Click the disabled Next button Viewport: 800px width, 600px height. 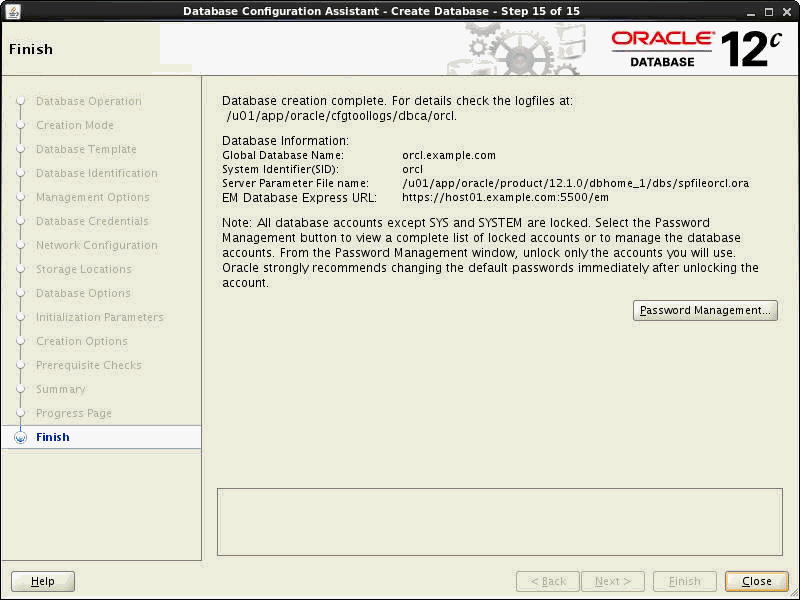613,581
